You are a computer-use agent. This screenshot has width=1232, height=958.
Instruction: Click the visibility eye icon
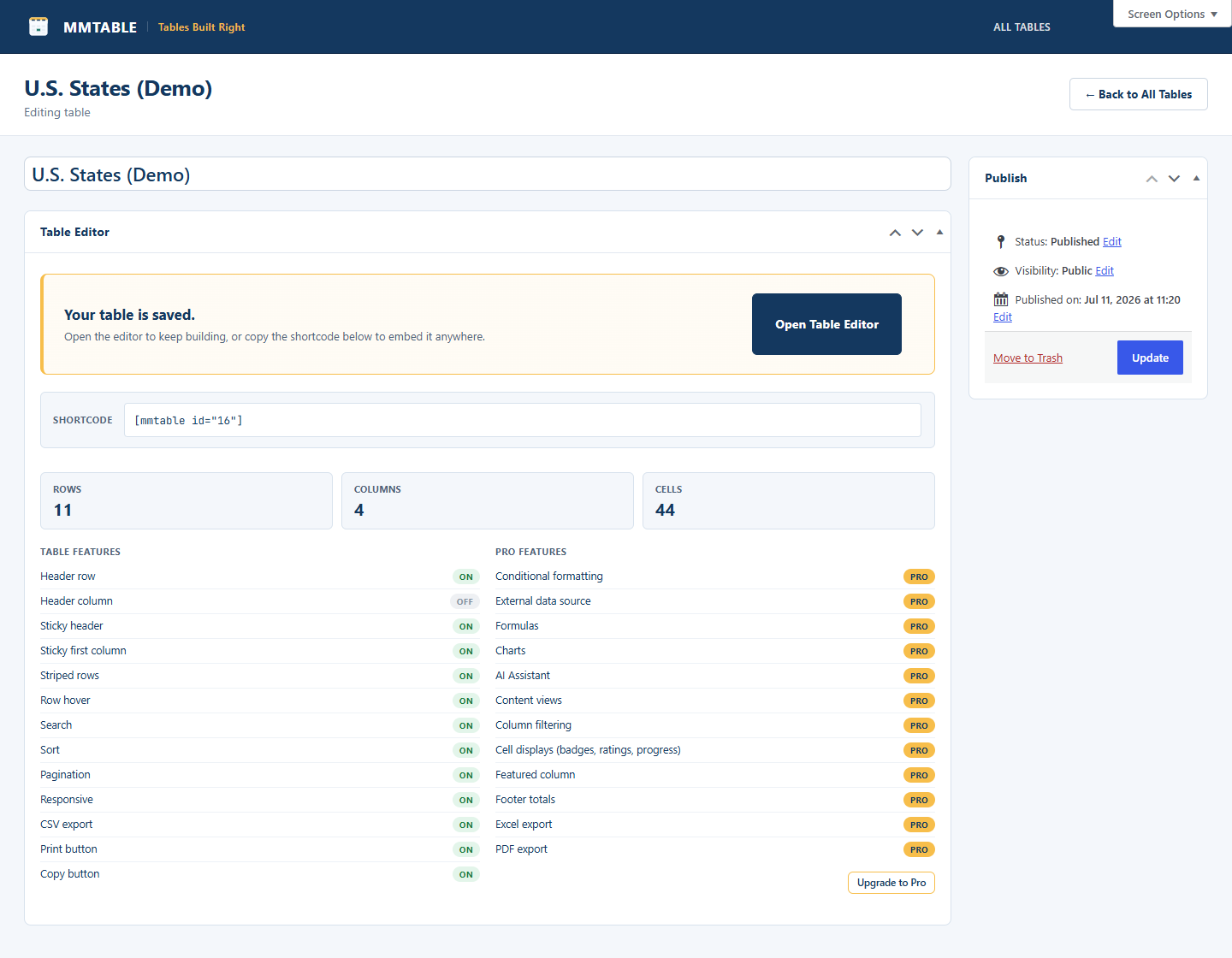point(1001,271)
